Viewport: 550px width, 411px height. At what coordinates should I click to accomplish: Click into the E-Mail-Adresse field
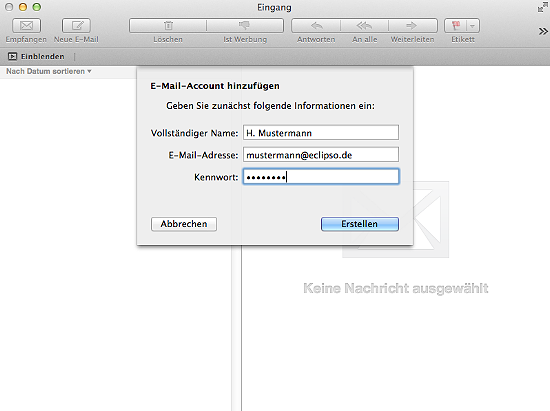click(321, 155)
